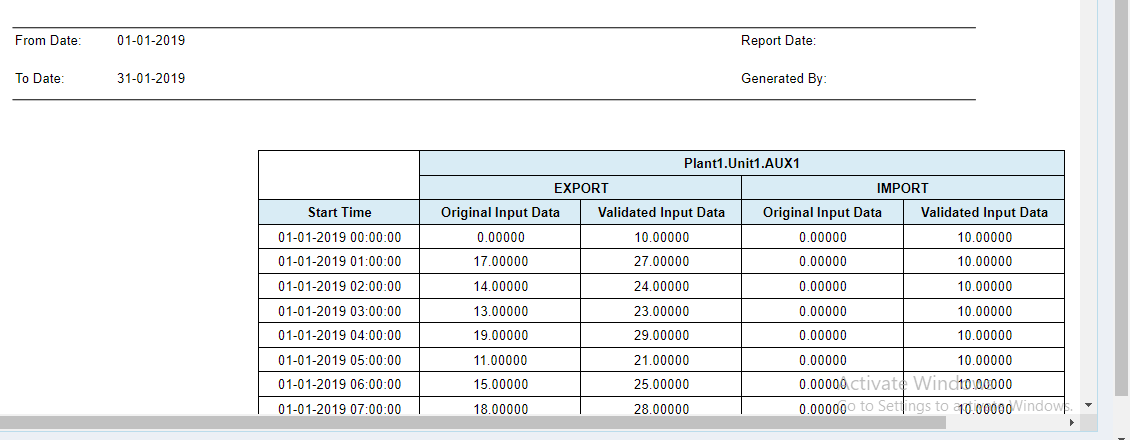Click the Plant1.Unit1.AUX1 header cell
The width and height of the screenshot is (1130, 440).
click(x=741, y=163)
